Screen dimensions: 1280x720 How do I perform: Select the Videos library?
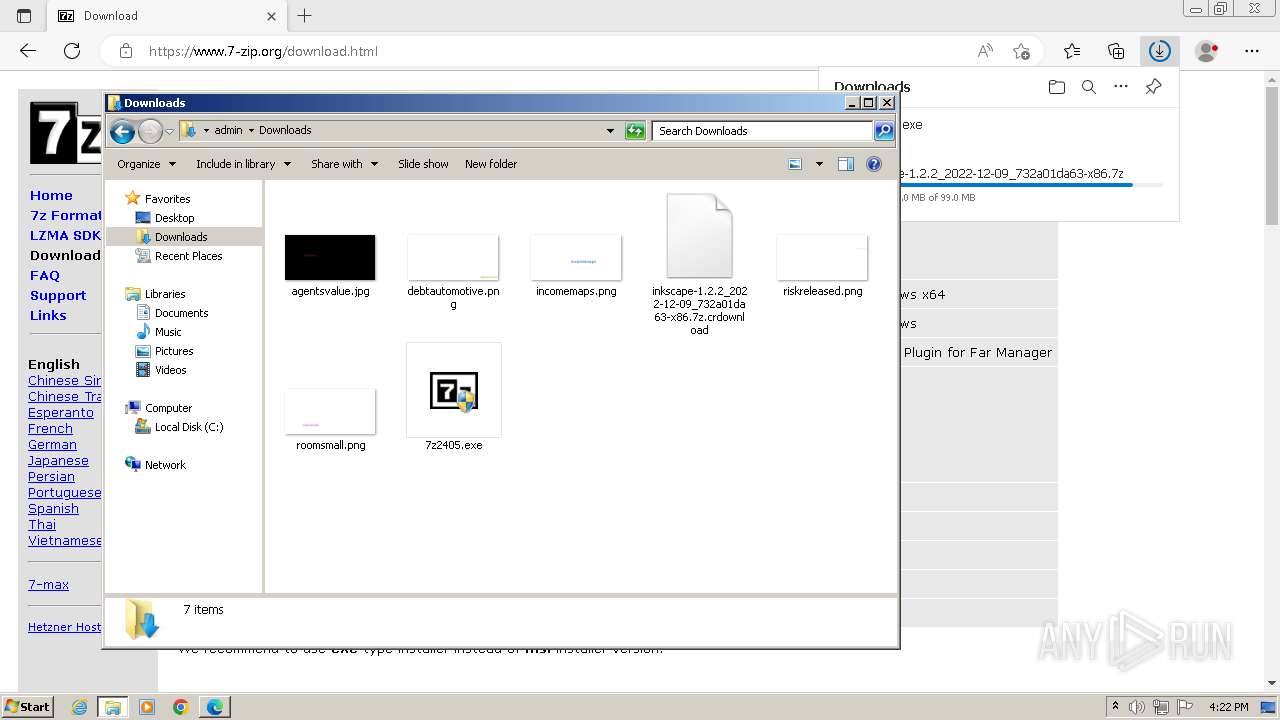pyautogui.click(x=170, y=370)
